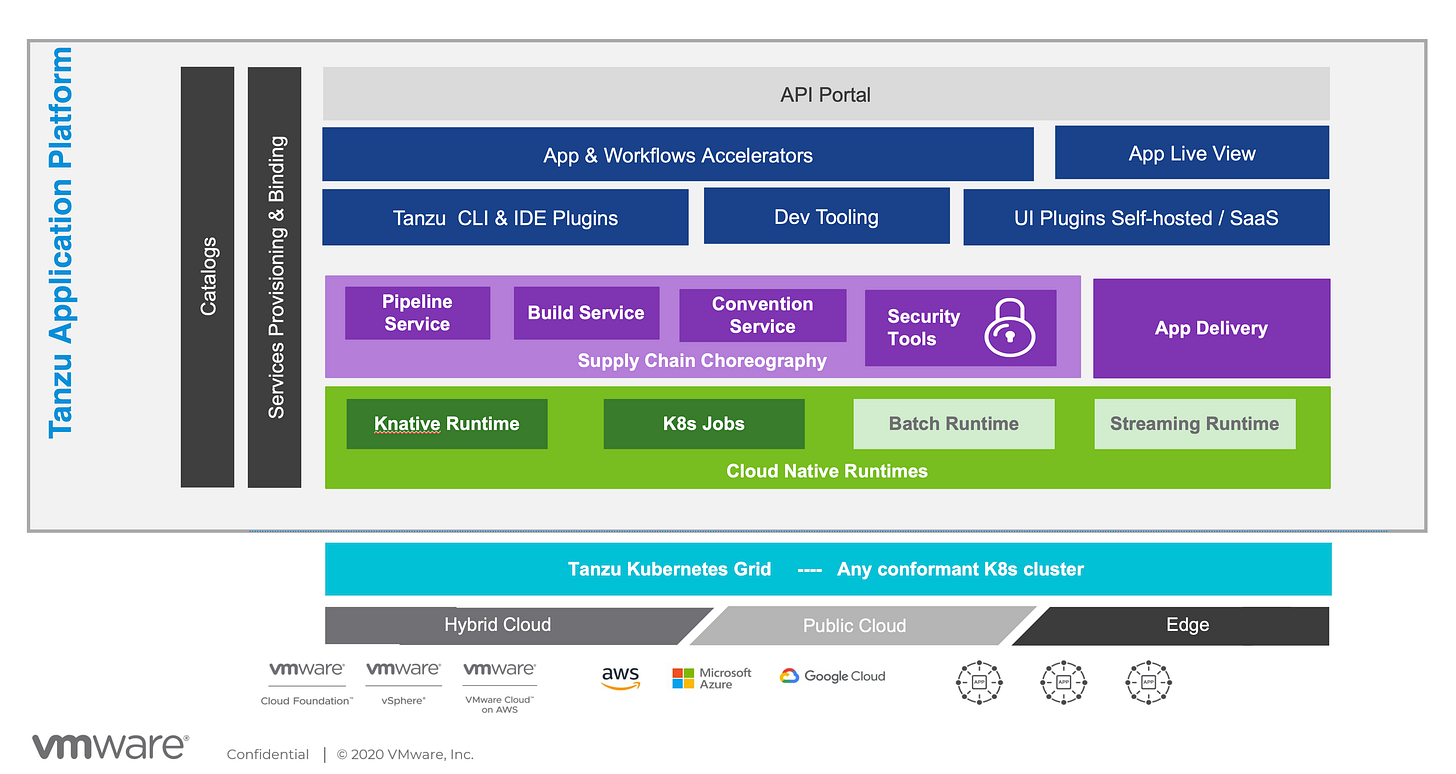
Task: Select the App Live View box
Action: coord(1192,153)
